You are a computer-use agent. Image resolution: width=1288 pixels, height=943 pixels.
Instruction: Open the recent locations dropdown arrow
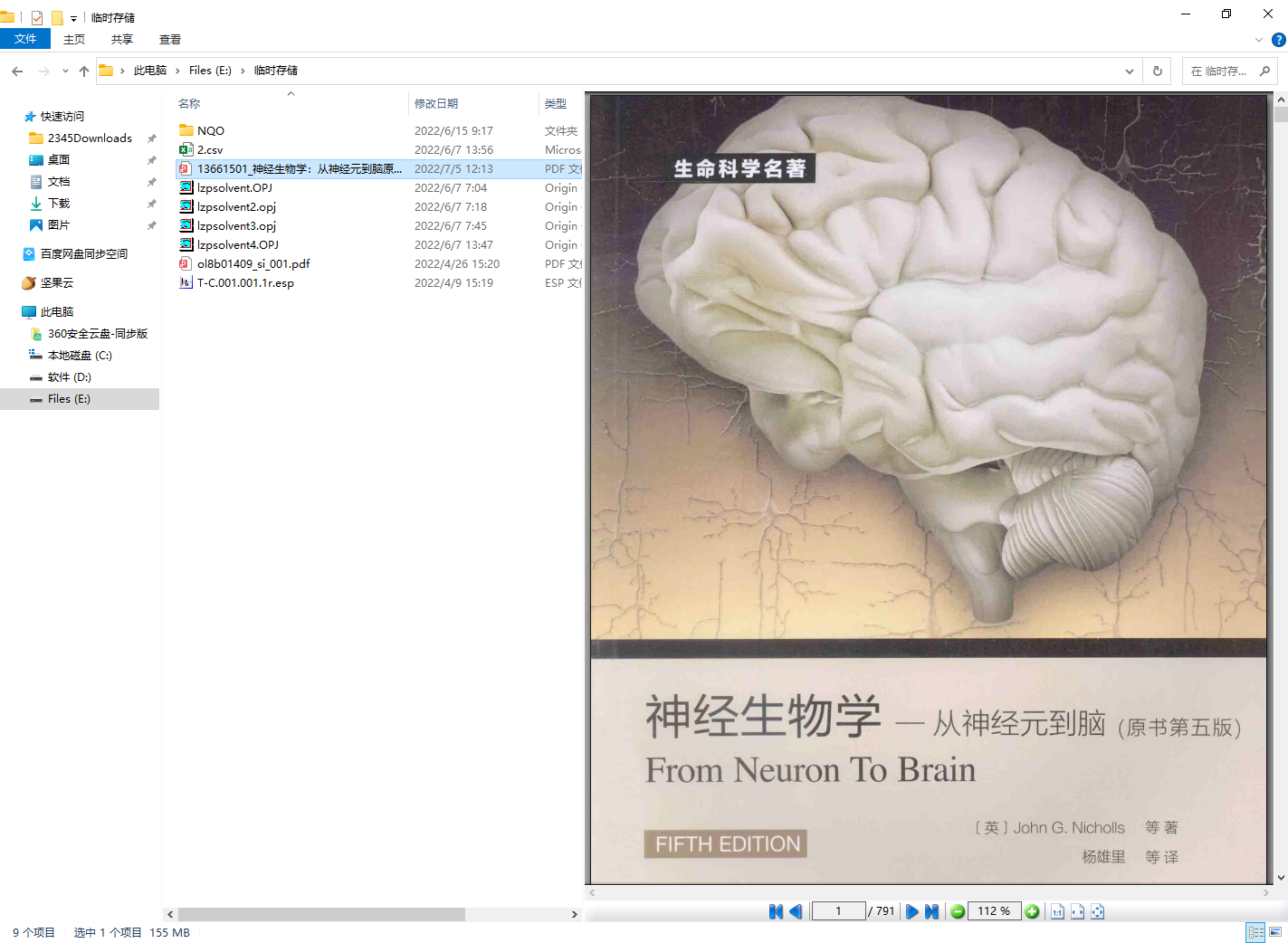pos(65,71)
